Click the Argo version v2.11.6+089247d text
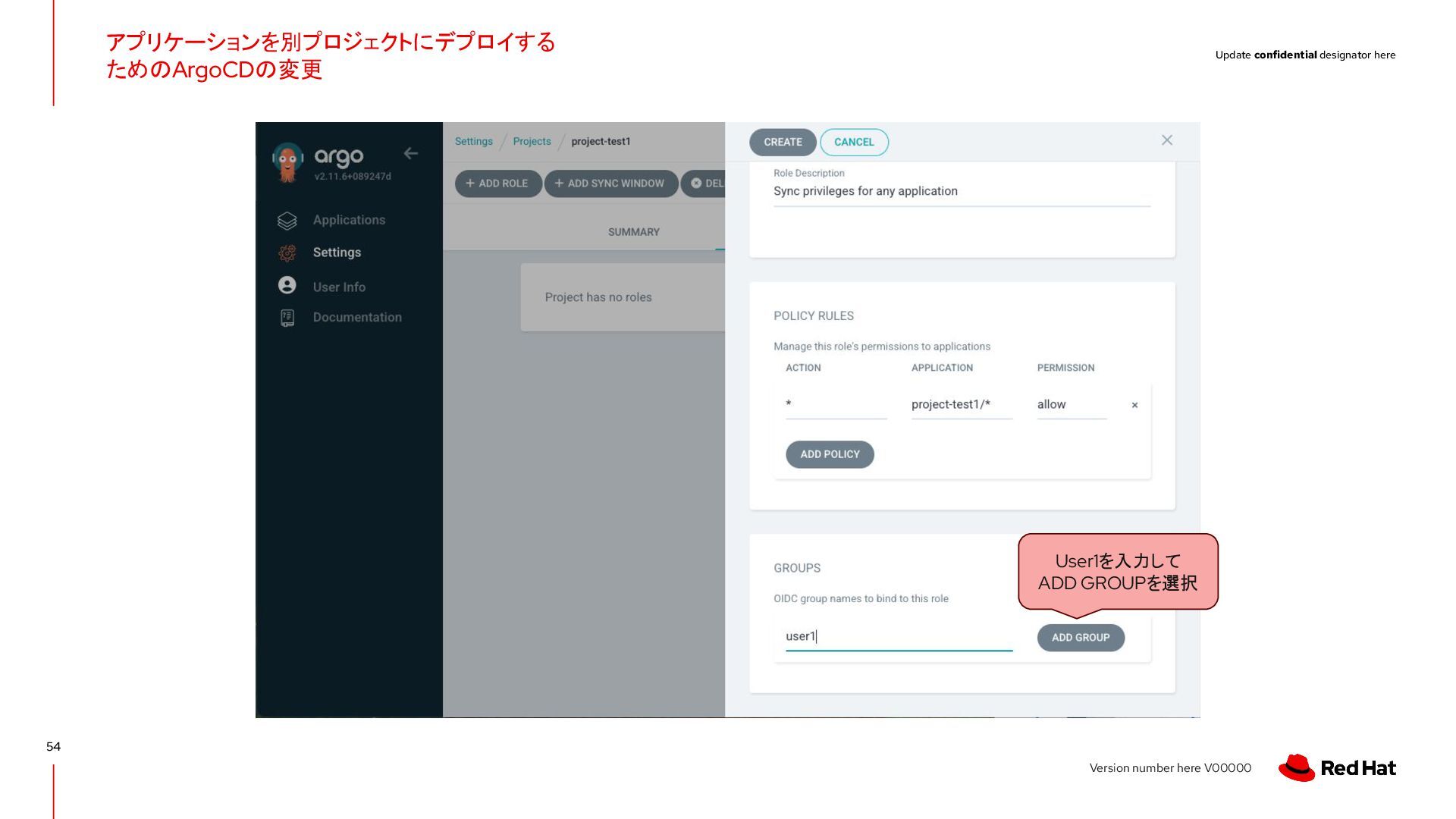Image resolution: width=1456 pixels, height=819 pixels. pyautogui.click(x=353, y=177)
